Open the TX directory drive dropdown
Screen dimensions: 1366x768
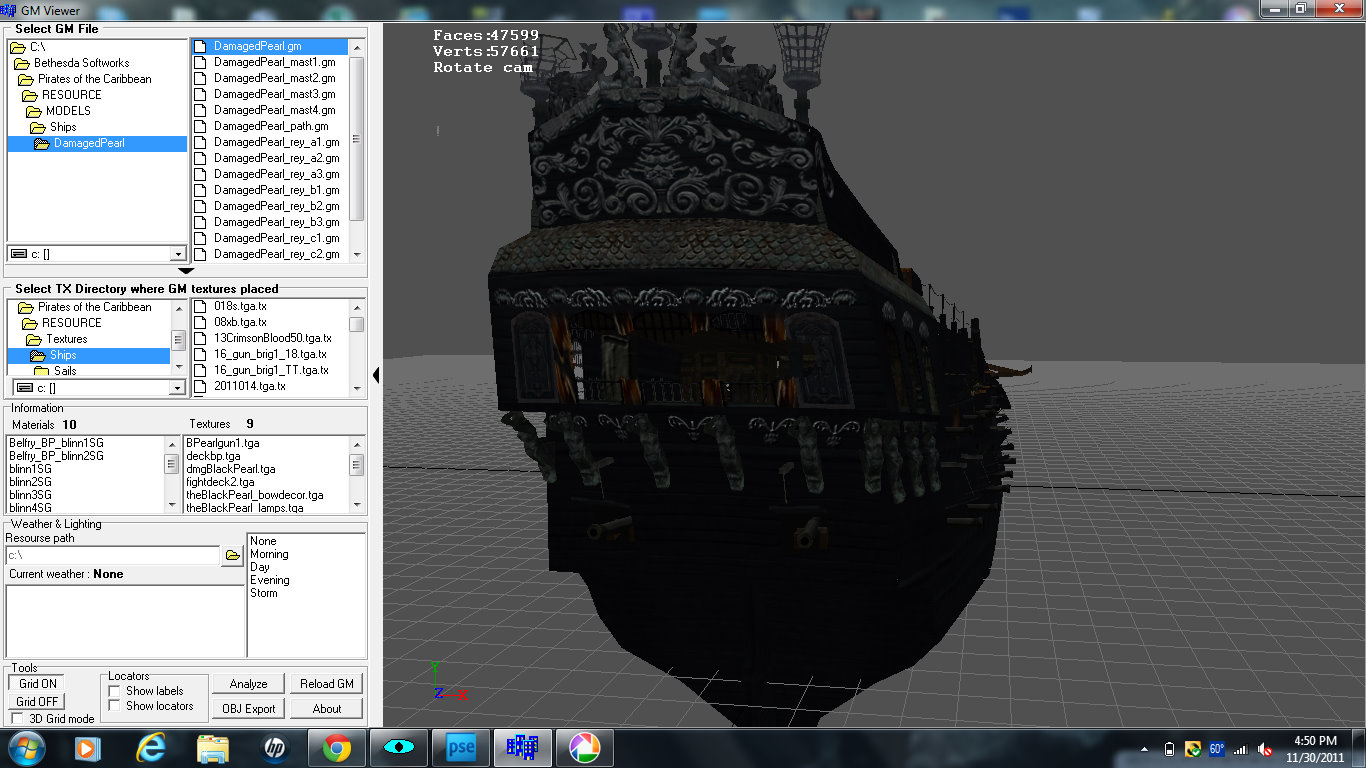pos(177,388)
